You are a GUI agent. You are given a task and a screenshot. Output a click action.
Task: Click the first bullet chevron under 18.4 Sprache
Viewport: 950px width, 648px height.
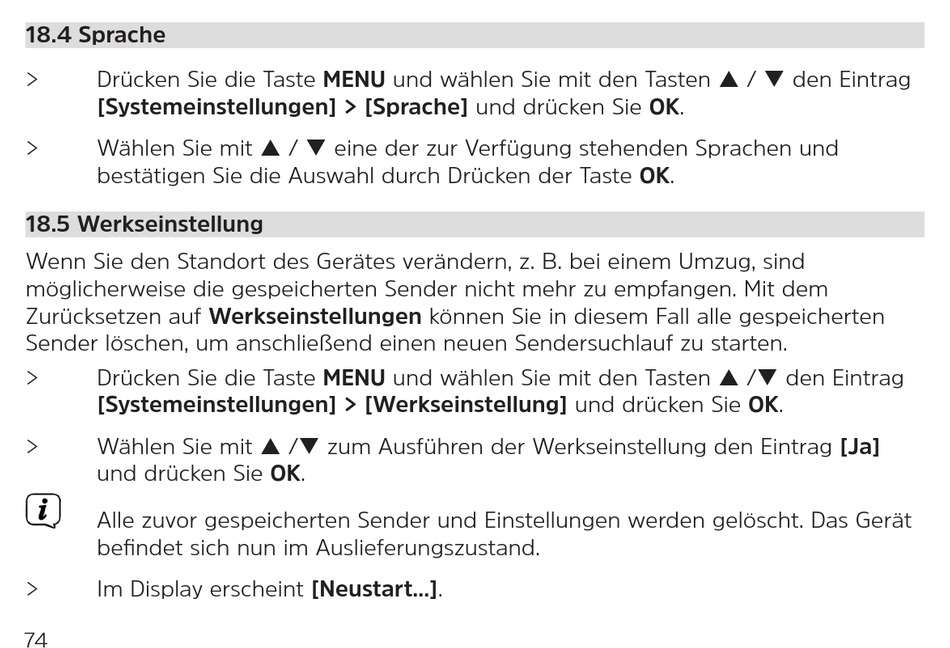pos(32,80)
